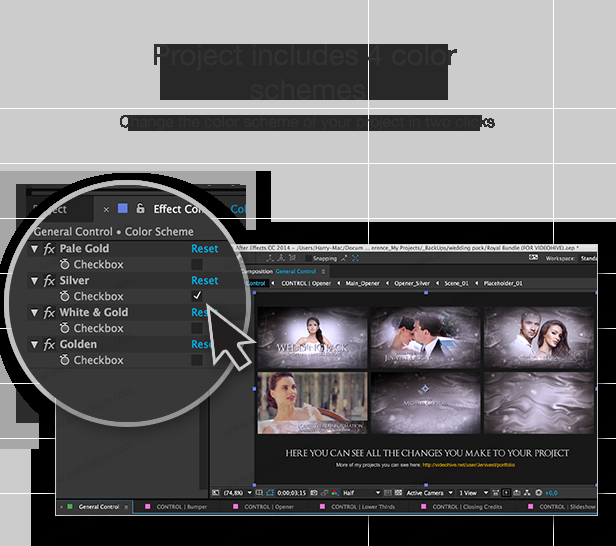Take a snapshot with the camera icon

(x=314, y=493)
